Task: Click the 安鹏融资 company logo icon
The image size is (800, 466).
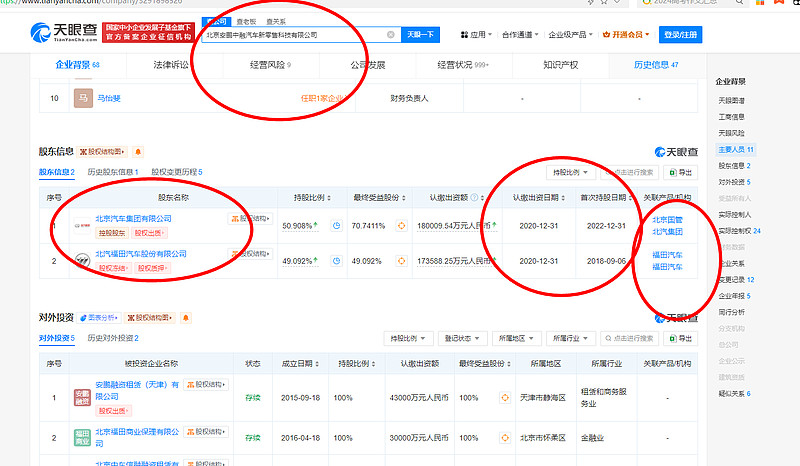Action: 82,398
